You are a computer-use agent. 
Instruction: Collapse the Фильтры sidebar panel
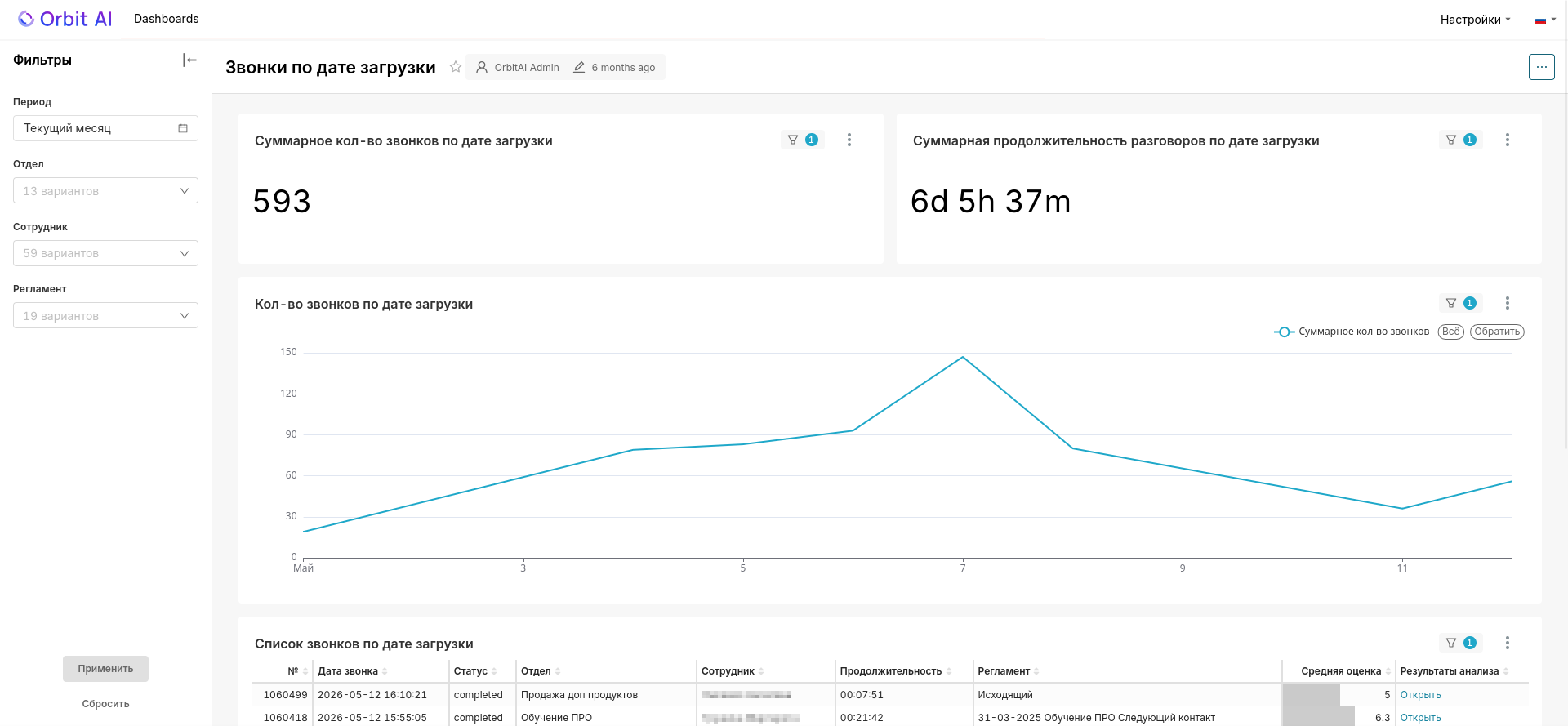[189, 60]
